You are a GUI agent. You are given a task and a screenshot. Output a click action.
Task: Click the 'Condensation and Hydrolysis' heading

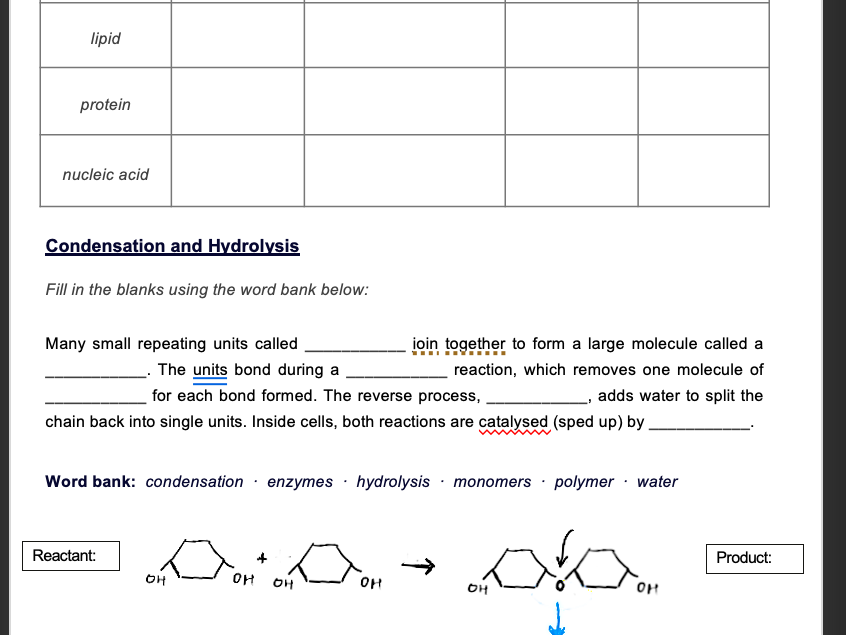172,246
